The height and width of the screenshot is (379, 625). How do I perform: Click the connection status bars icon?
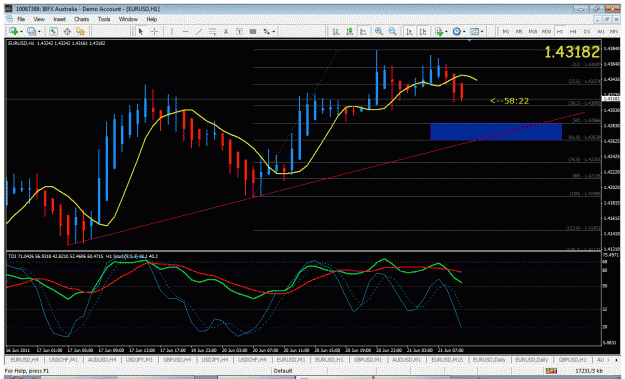551,371
